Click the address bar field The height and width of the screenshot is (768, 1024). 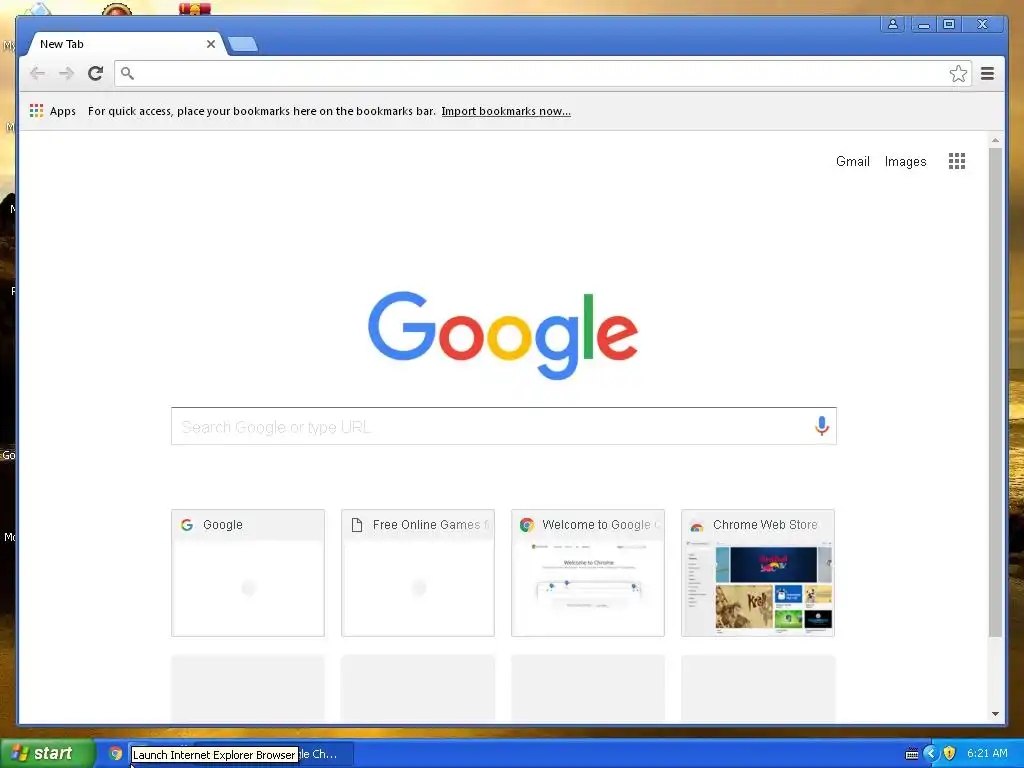[542, 73]
